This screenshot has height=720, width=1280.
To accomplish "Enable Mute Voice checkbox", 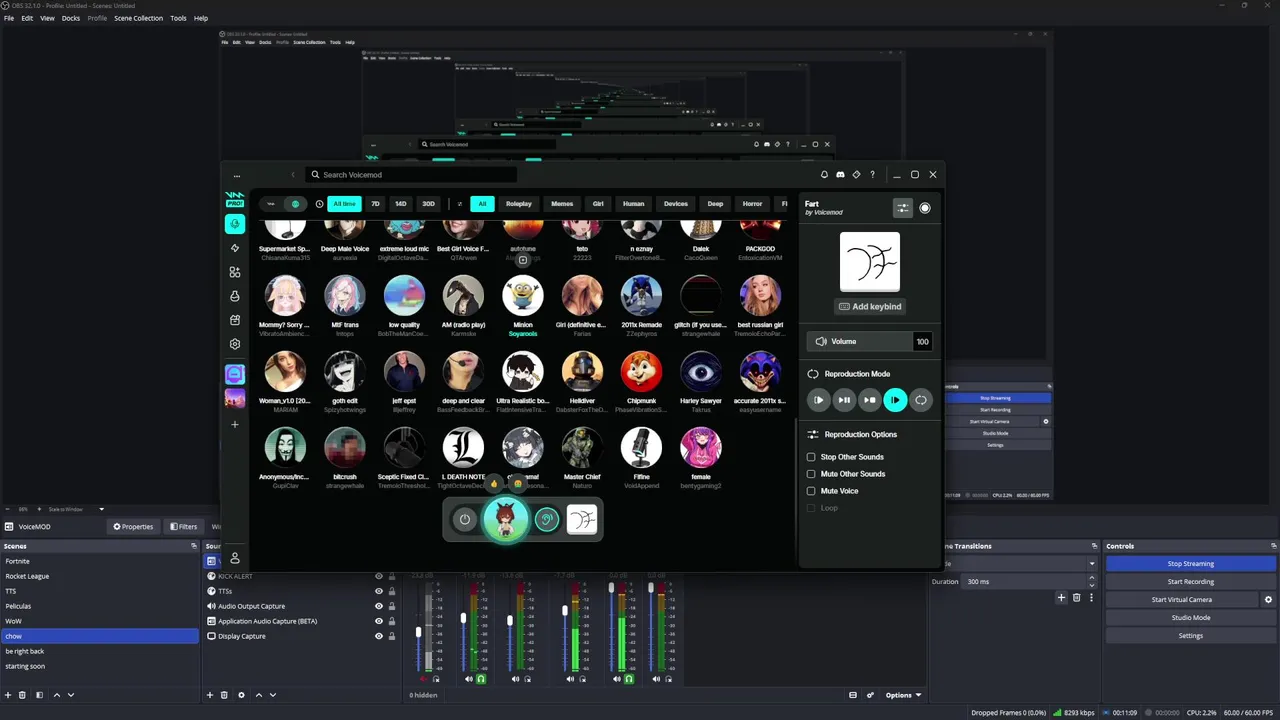I will click(x=811, y=491).
